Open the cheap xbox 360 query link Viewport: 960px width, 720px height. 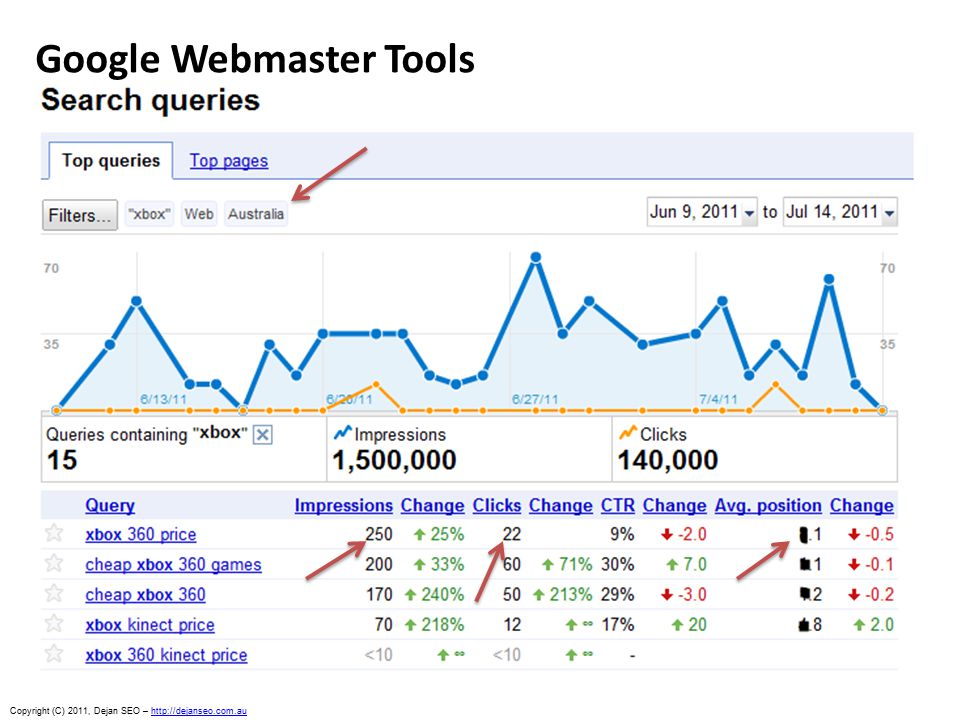tap(145, 594)
